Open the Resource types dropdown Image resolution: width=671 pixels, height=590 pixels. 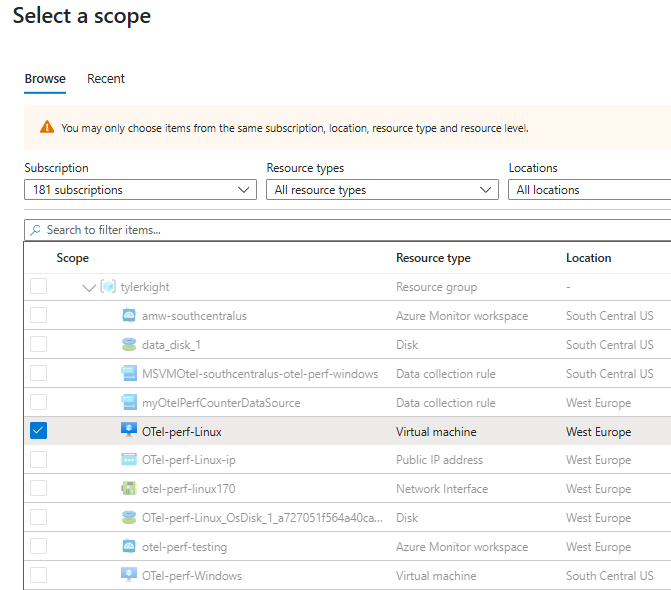pyautogui.click(x=382, y=190)
